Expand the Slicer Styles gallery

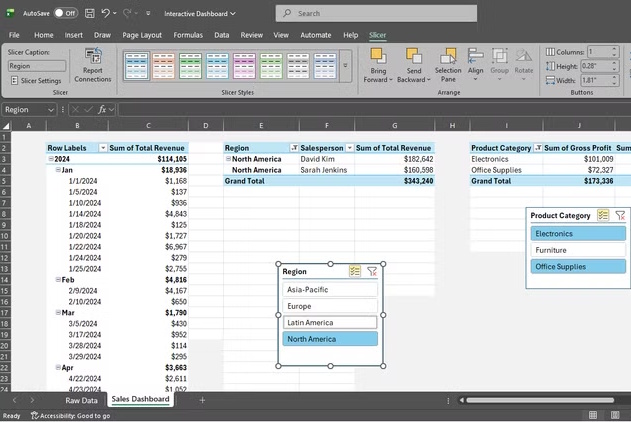click(x=345, y=66)
